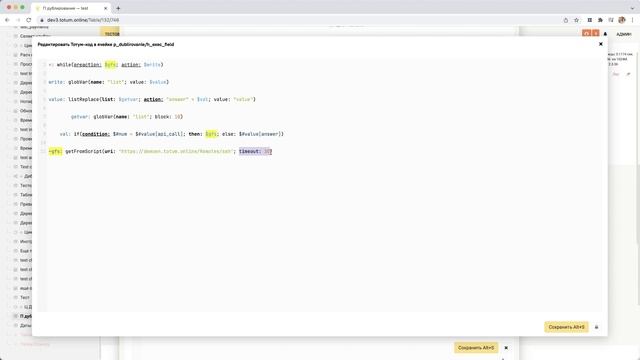Click the getFromScript uri string value
This screenshot has height=360, width=640.
[176, 151]
